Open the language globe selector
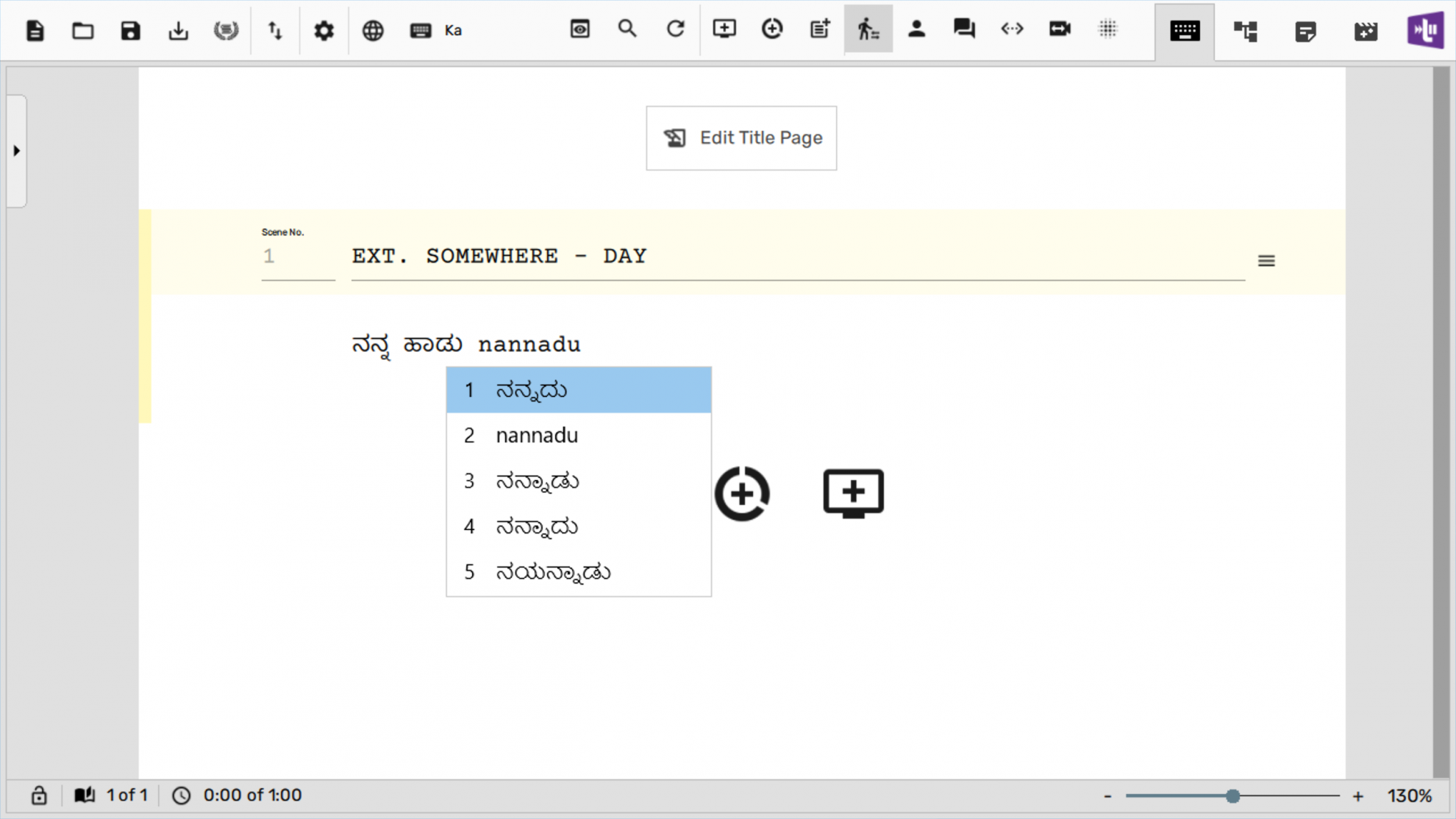Viewport: 1456px width, 819px height. (372, 30)
